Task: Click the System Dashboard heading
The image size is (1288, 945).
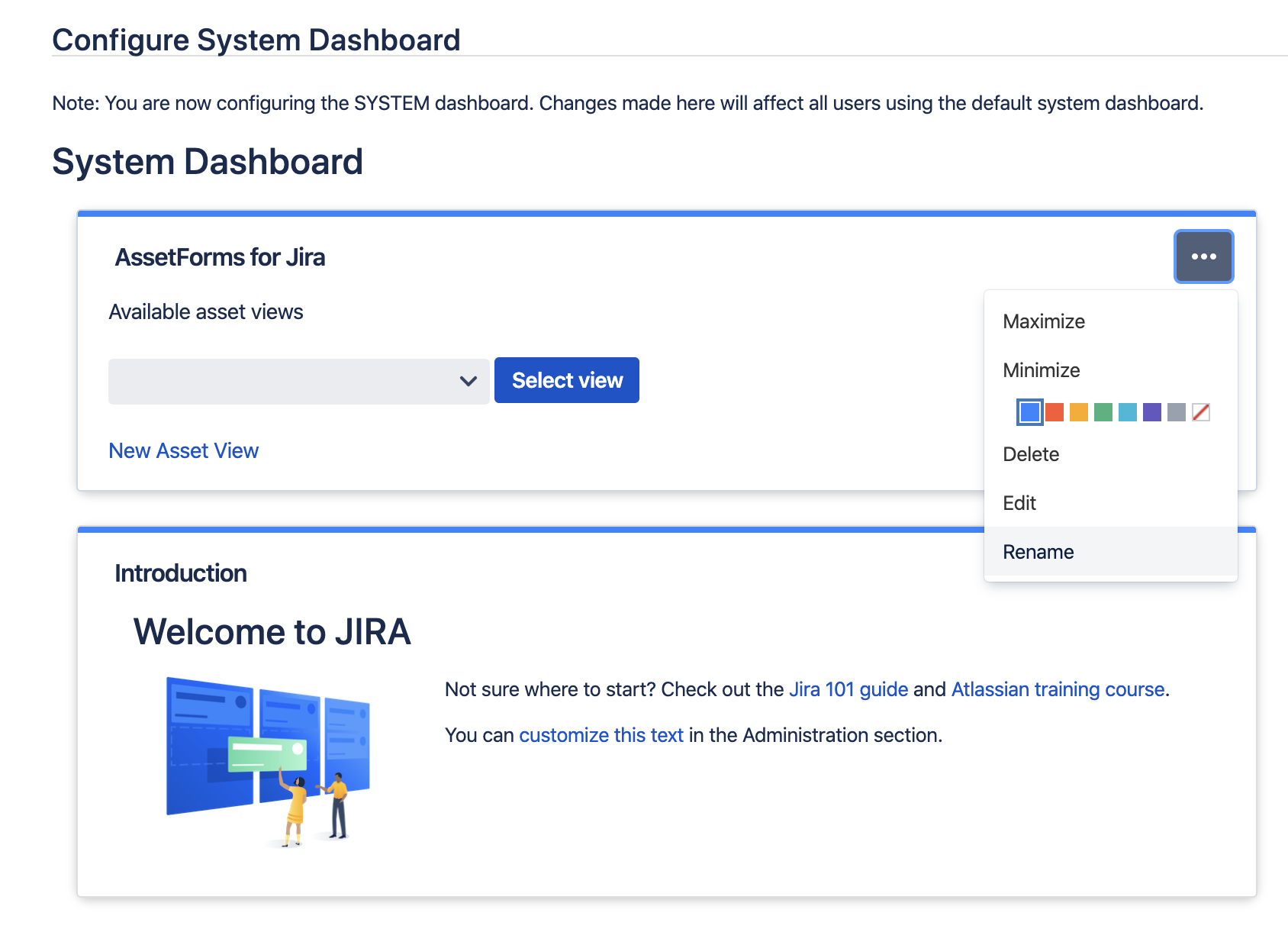Action: (x=208, y=162)
